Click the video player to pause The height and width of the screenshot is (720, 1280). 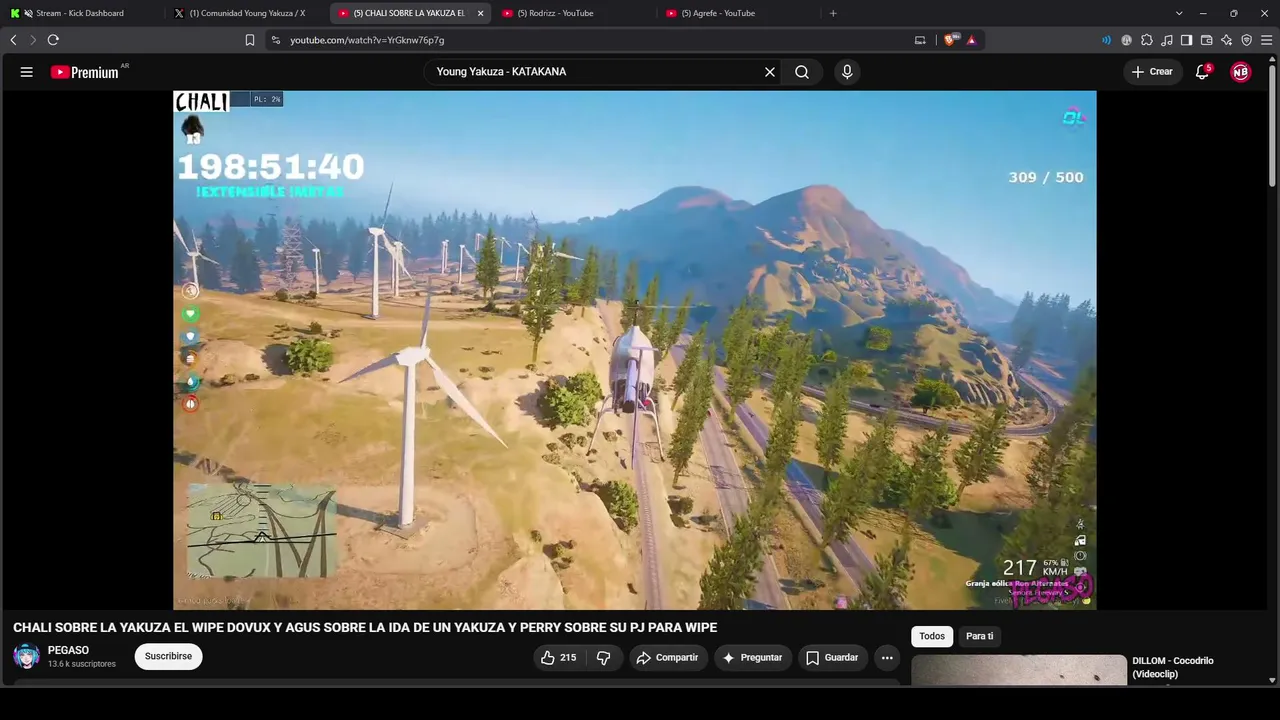pos(635,350)
